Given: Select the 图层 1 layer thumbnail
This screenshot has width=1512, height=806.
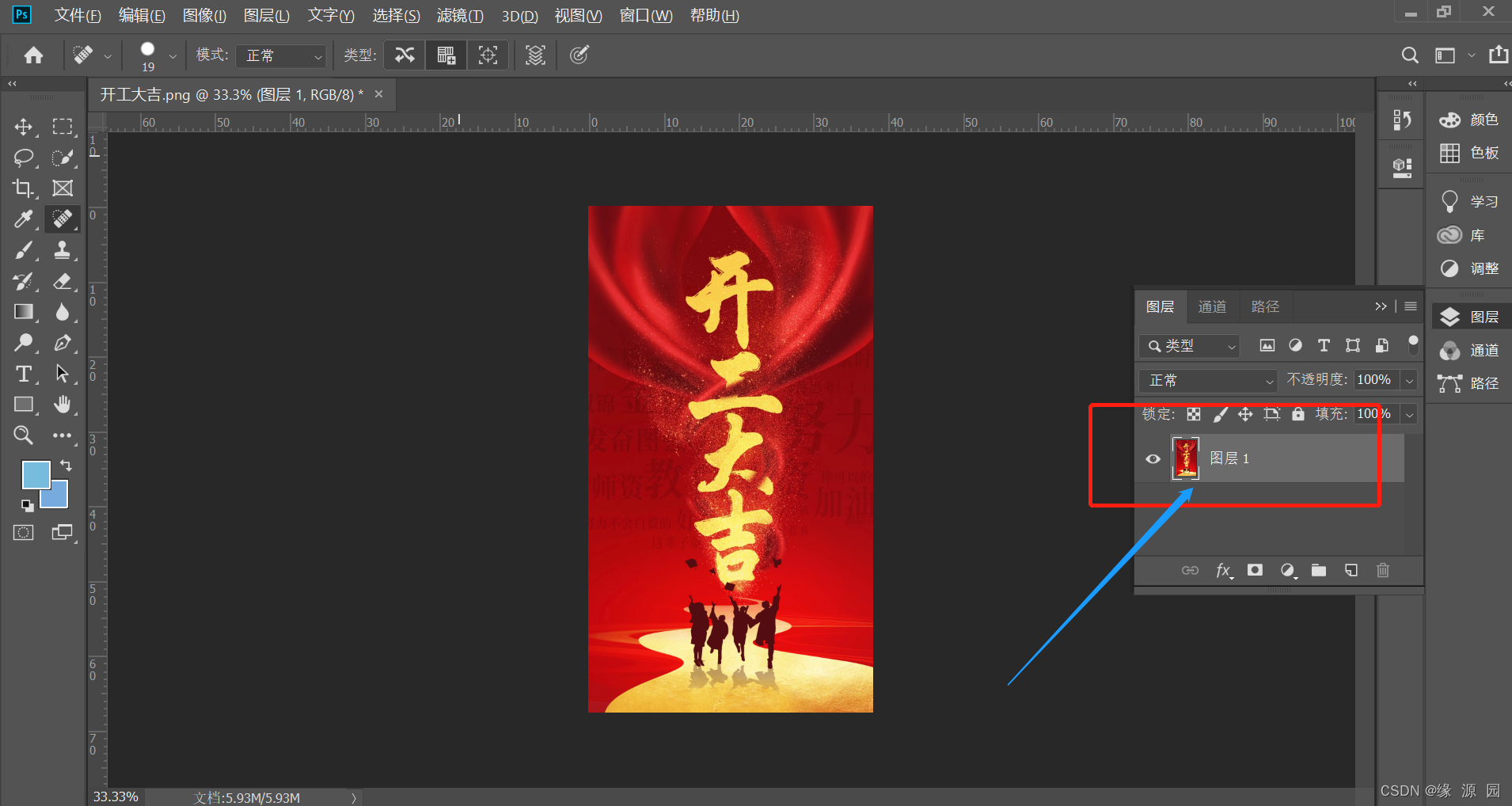Looking at the screenshot, I should pos(1185,458).
